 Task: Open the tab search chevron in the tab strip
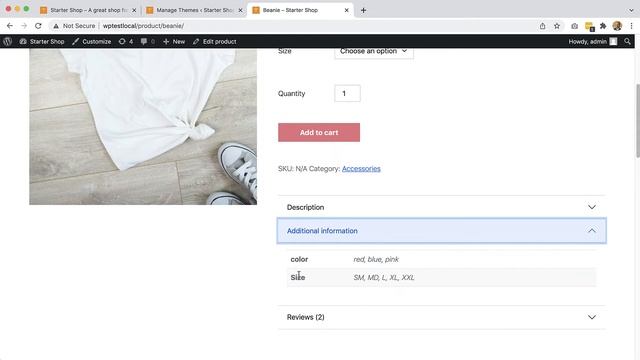[x=631, y=10]
